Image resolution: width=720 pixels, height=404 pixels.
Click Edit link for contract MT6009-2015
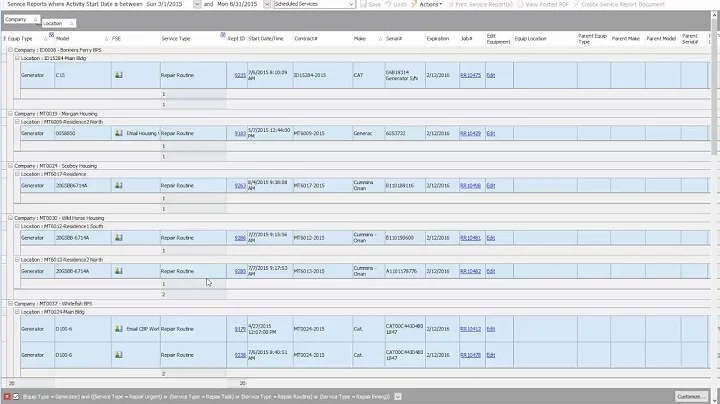[491, 134]
